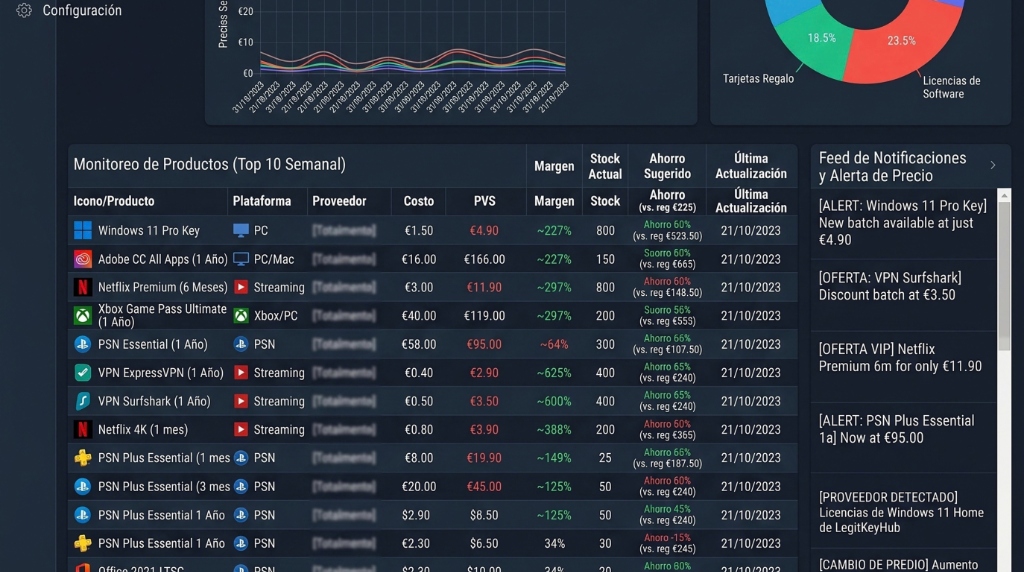Click the €19.90 PVS cell

(x=484, y=458)
